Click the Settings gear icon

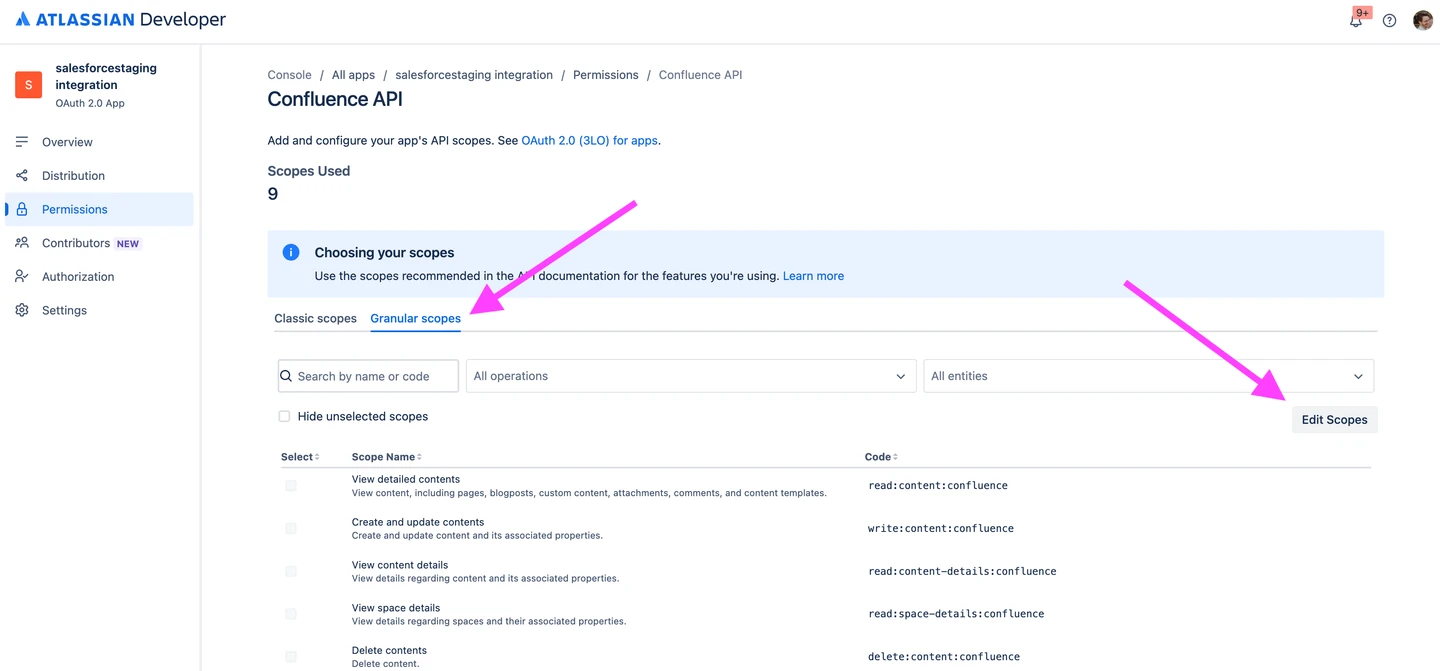coord(22,310)
